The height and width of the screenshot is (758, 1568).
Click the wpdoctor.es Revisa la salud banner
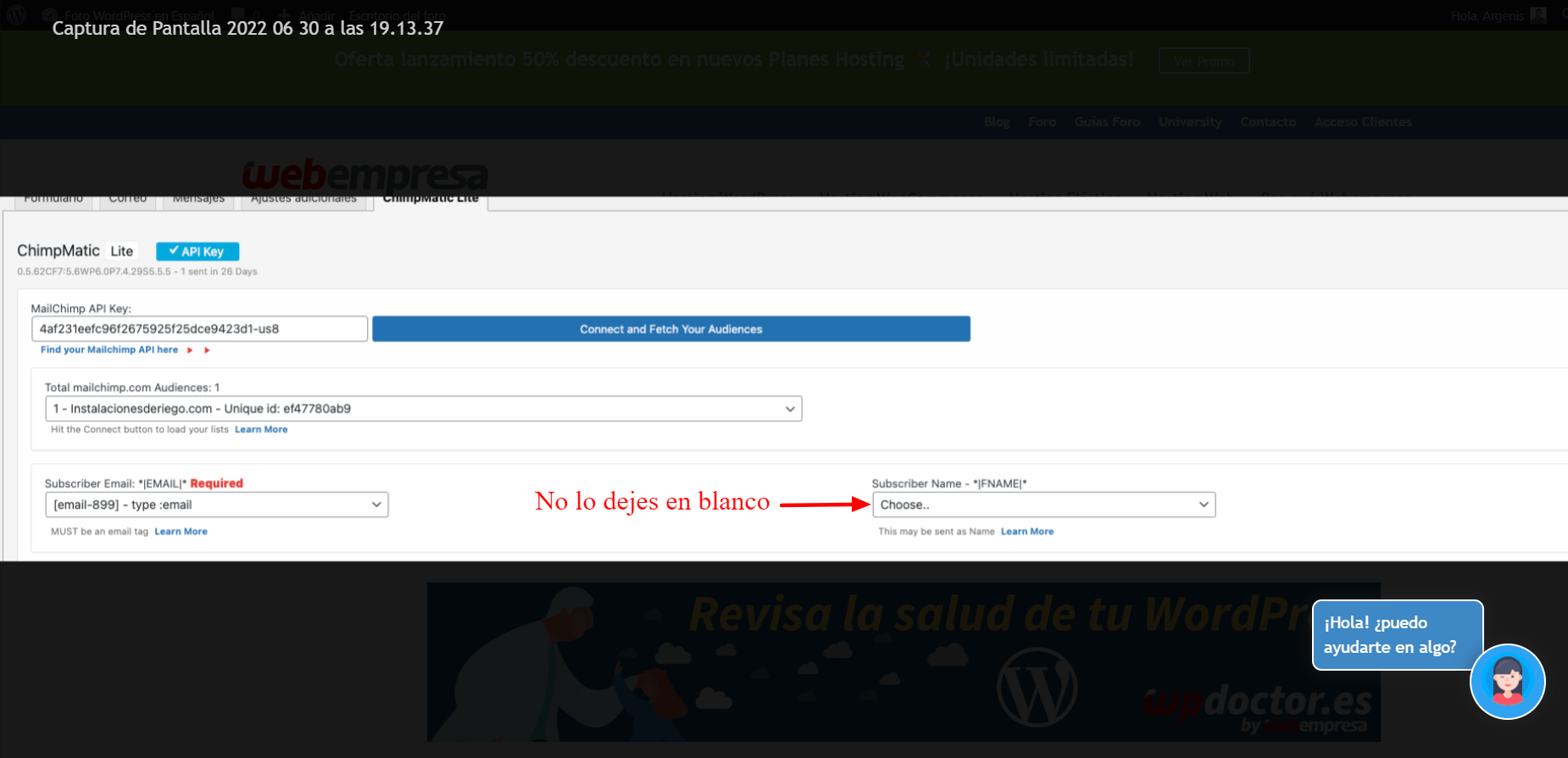(x=904, y=662)
